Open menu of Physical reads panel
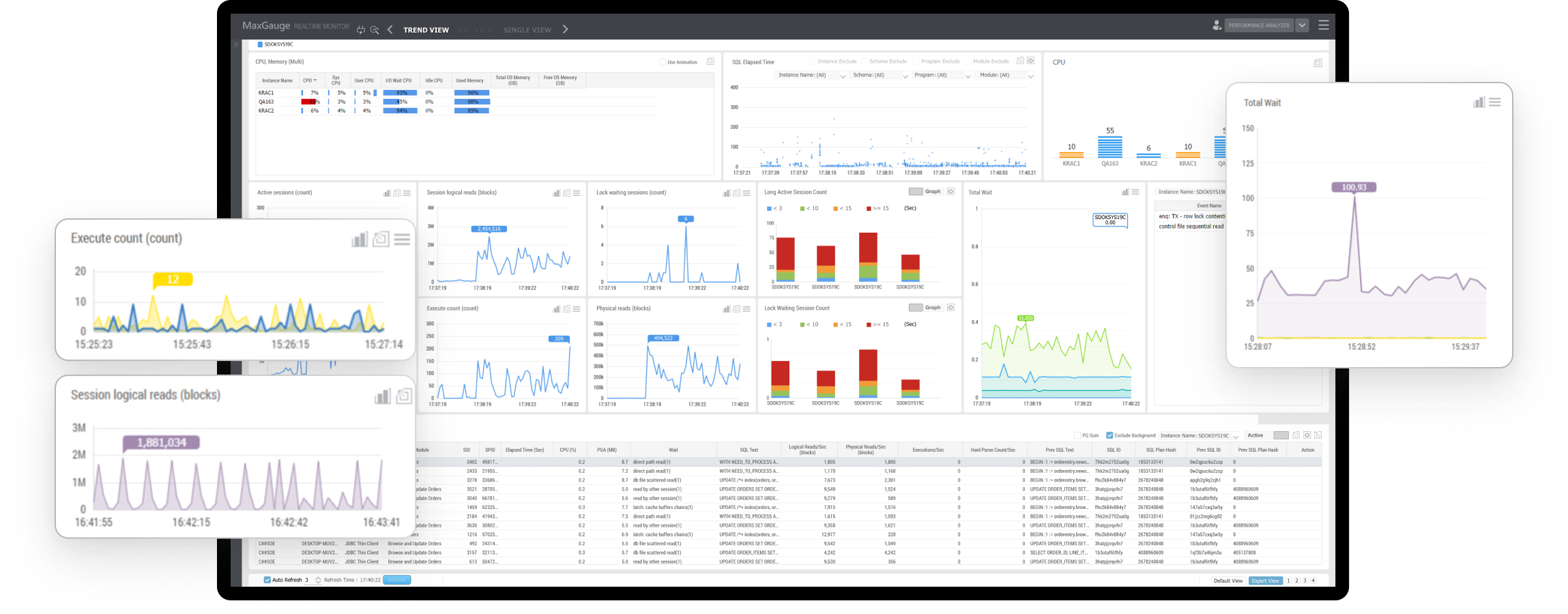This screenshot has height=614, width=1568. (746, 309)
